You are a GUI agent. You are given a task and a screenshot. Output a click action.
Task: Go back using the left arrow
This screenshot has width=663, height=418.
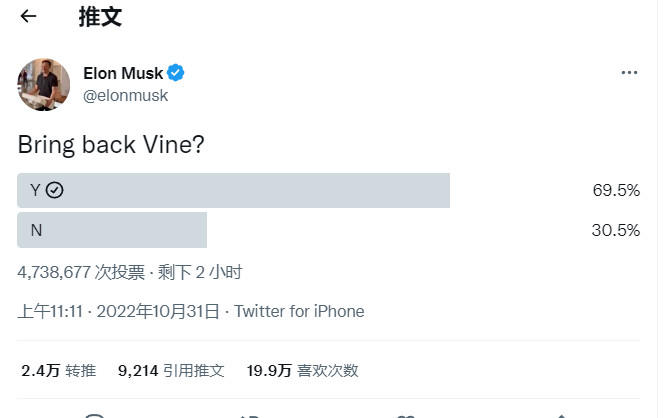[x=28, y=16]
